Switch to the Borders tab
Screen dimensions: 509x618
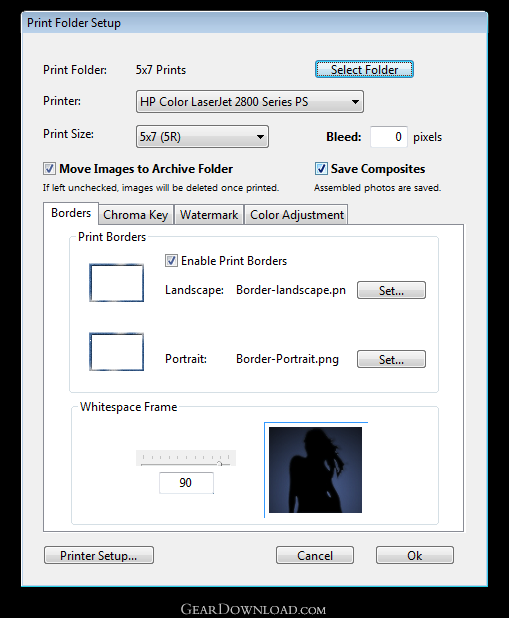pos(71,213)
